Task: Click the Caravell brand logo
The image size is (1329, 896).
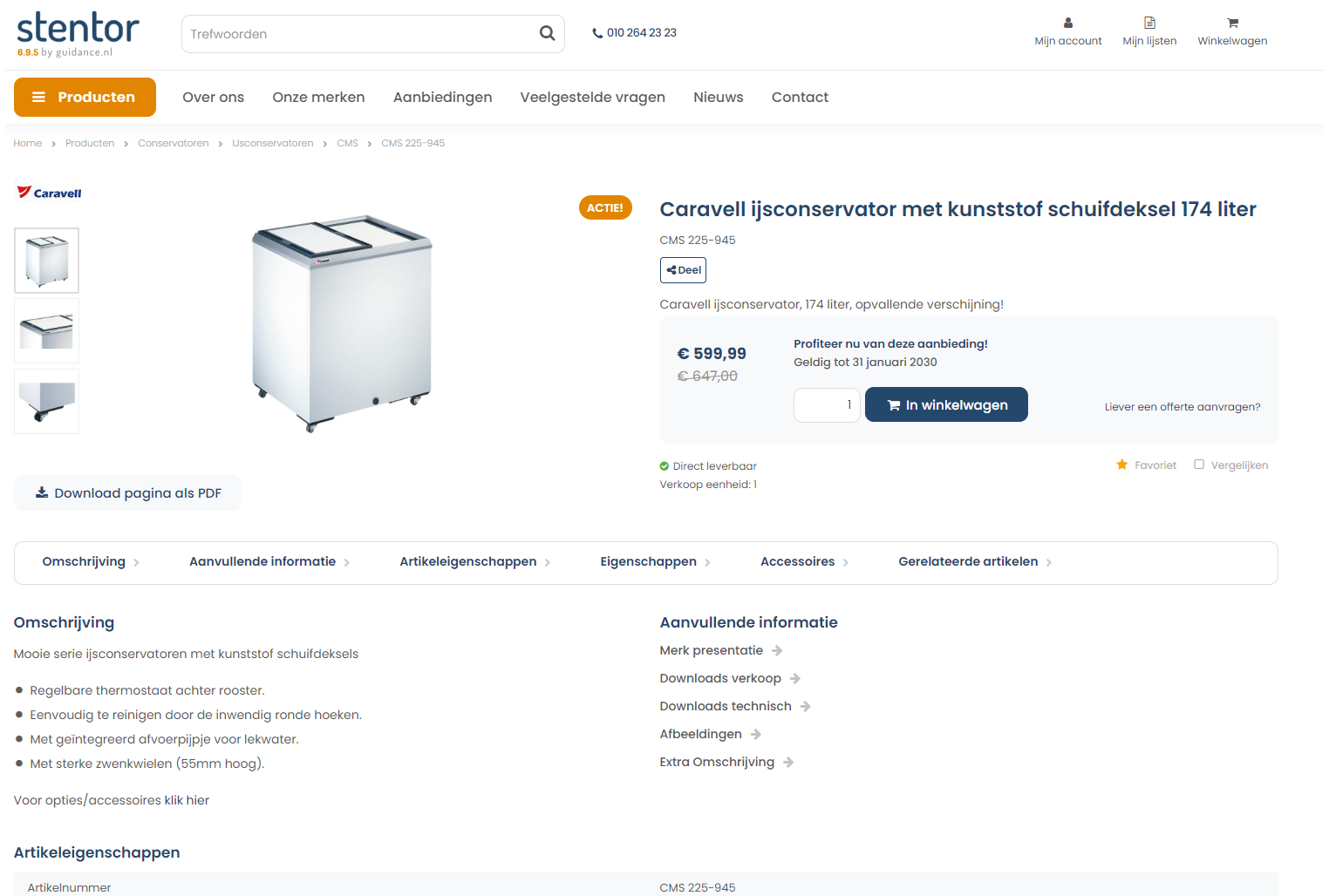Action: point(50,193)
